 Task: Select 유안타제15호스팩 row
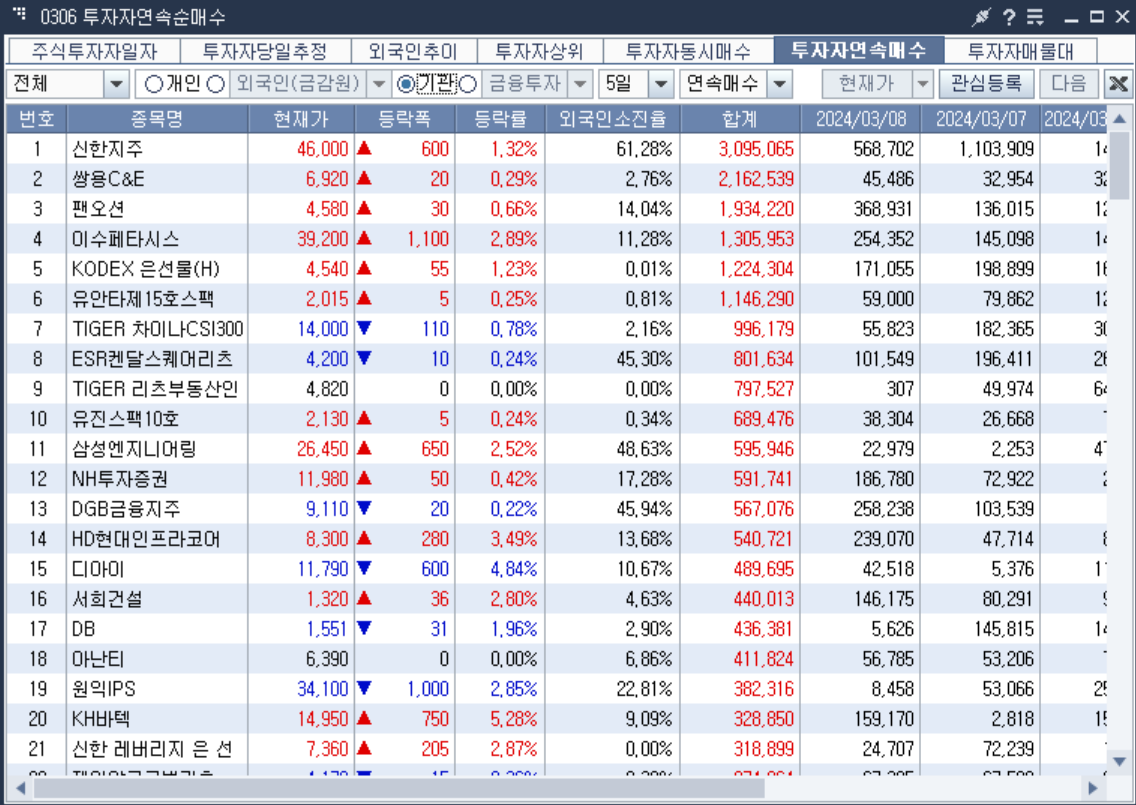click(556, 299)
